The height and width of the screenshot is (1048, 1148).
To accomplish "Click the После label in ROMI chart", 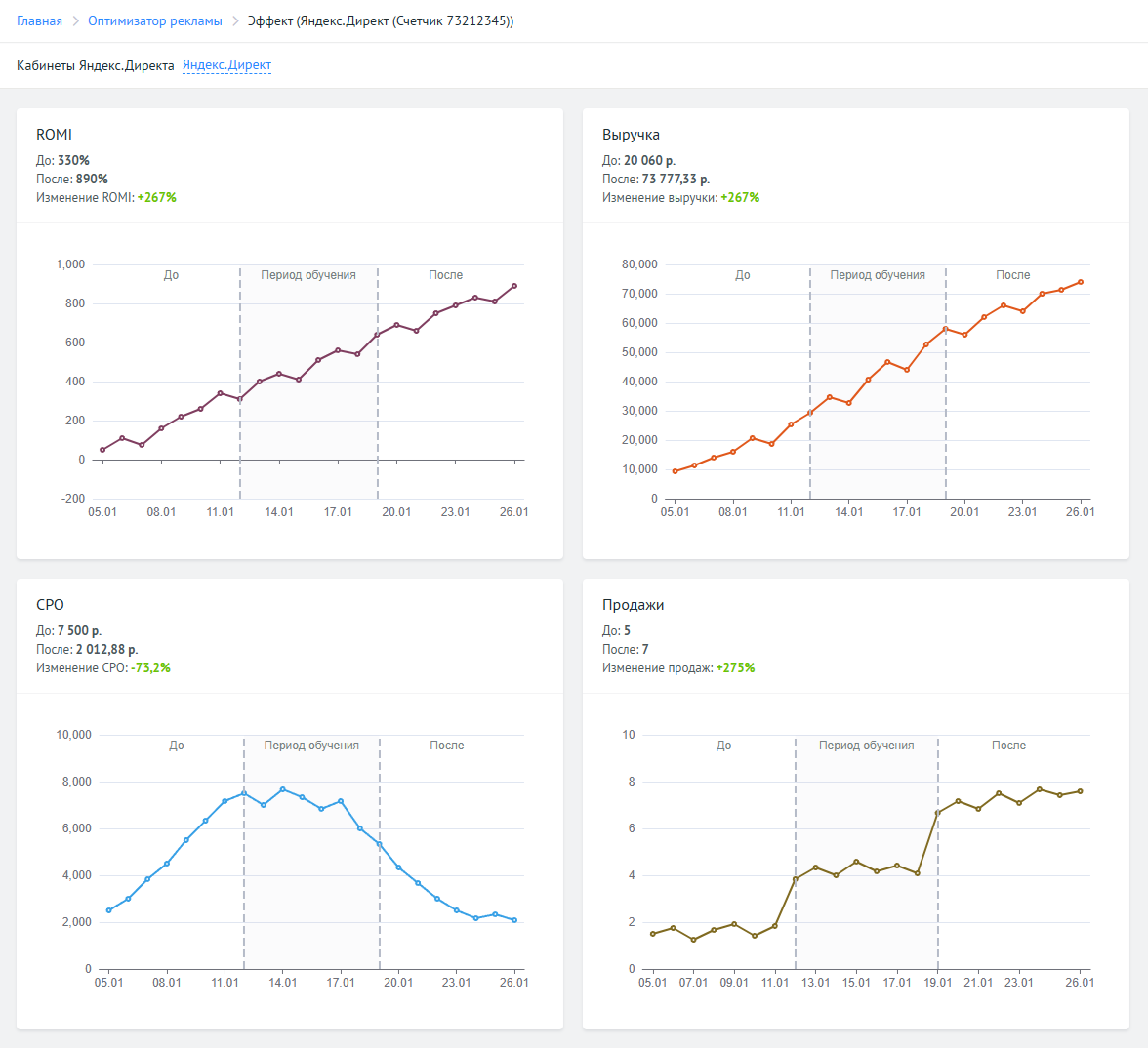I will pos(446,275).
